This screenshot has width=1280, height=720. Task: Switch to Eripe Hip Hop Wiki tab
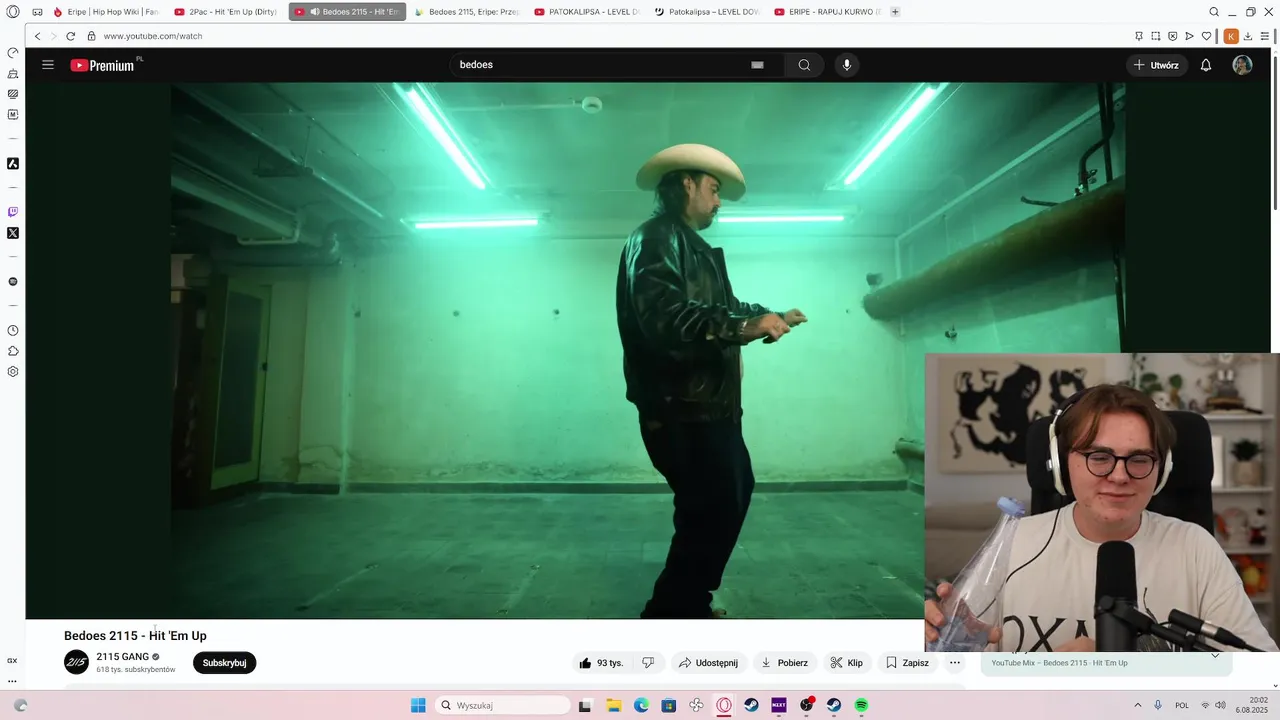(x=105, y=12)
